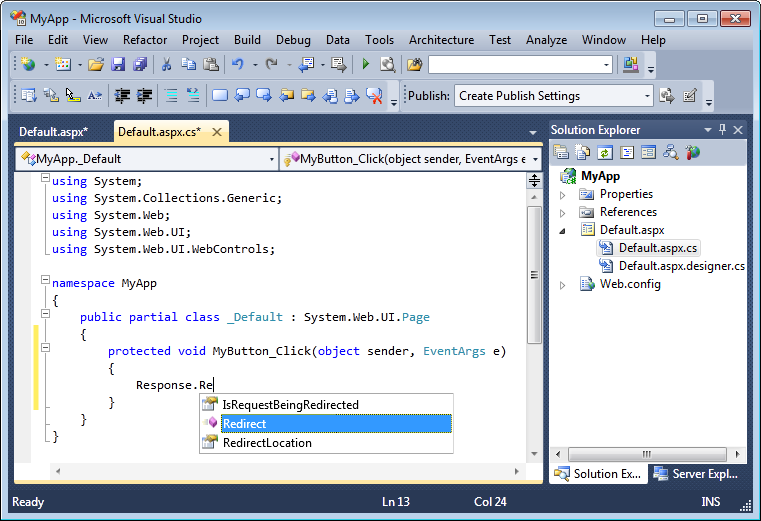This screenshot has height=521, width=761.
Task: Open Solution Explorer window position dropdown arrow
Action: 708,130
